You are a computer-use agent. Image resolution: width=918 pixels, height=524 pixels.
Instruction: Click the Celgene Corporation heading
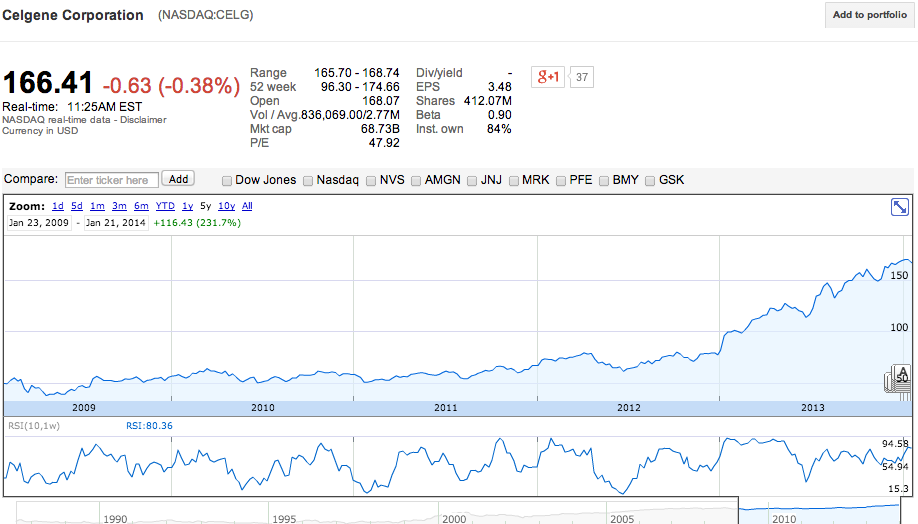point(73,15)
